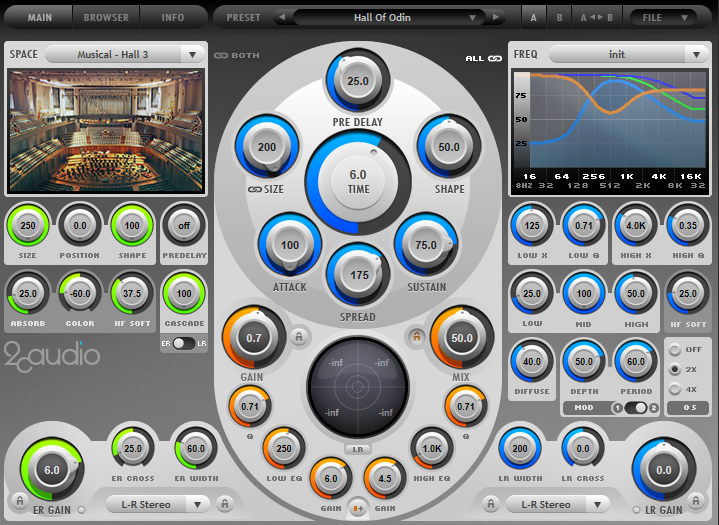Select 2X oversampling radio button
The image size is (719, 525).
(675, 369)
